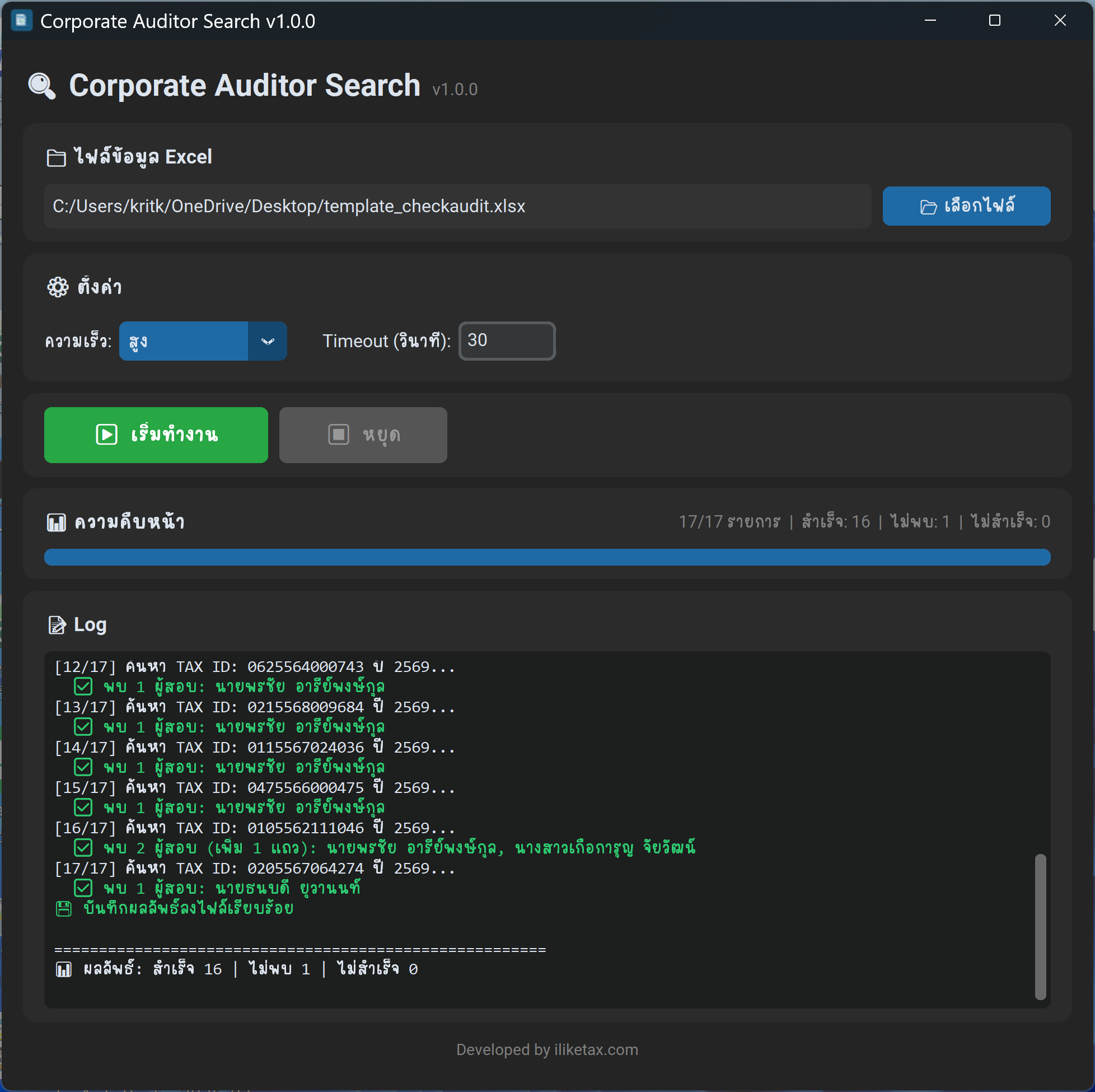This screenshot has height=1092, width=1095.
Task: Click the Excel file path field
Action: coord(457,207)
